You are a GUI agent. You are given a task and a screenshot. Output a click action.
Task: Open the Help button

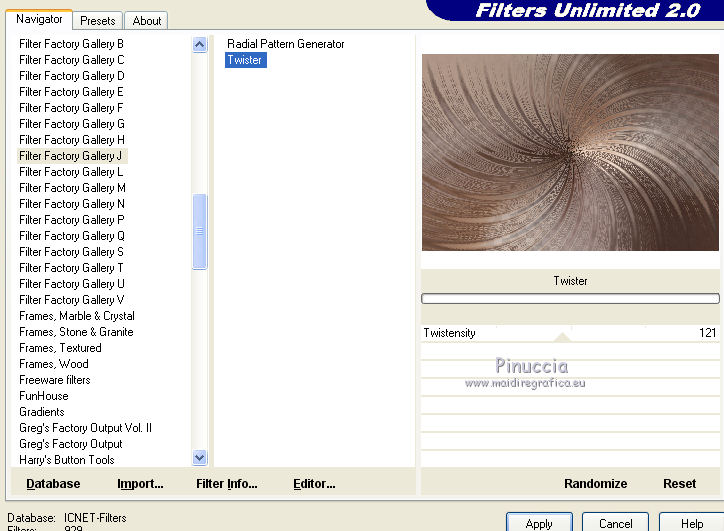point(691,523)
